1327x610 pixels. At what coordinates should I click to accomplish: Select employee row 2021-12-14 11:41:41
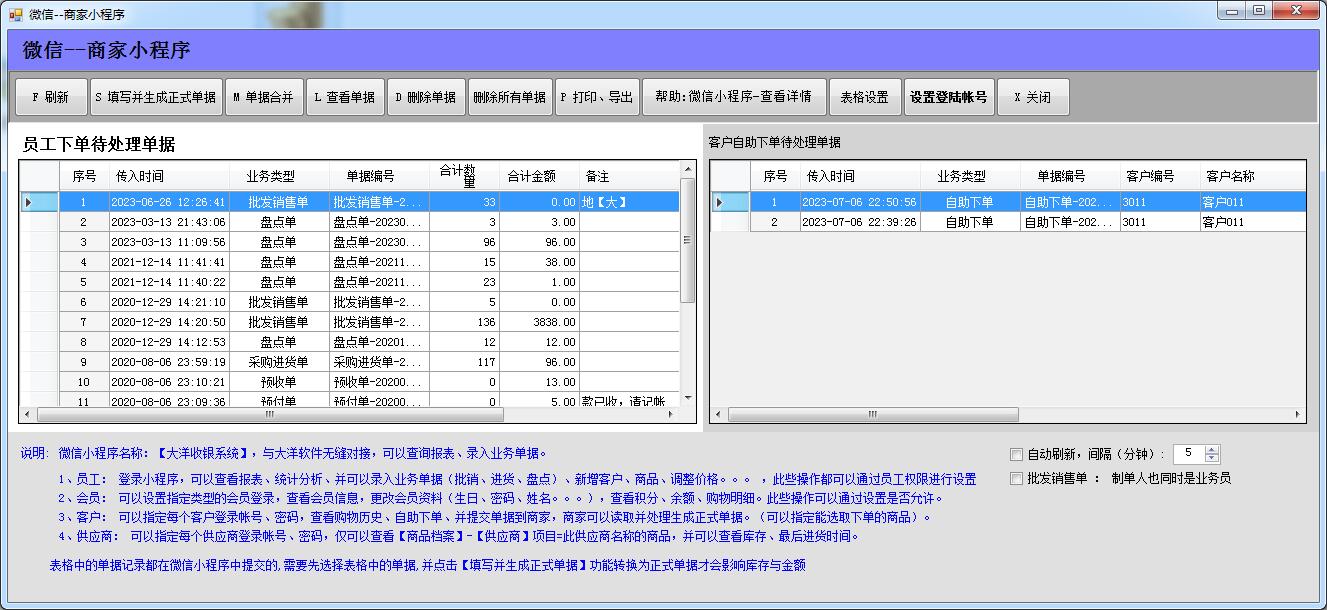pyautogui.click(x=349, y=262)
